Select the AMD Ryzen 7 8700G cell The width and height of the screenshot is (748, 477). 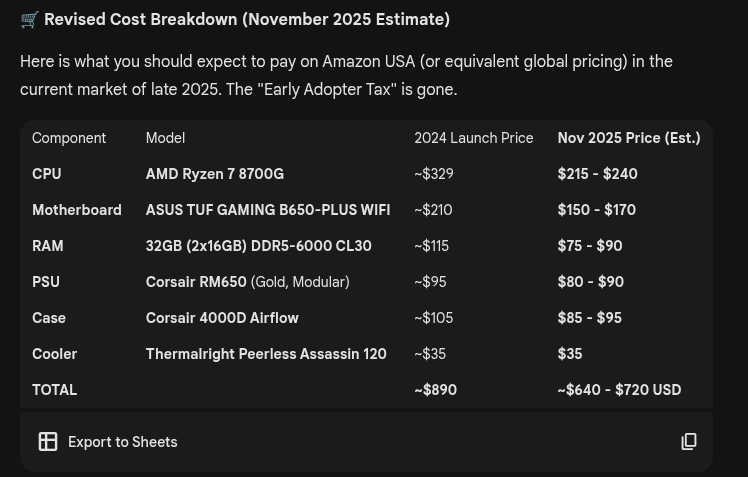point(215,174)
